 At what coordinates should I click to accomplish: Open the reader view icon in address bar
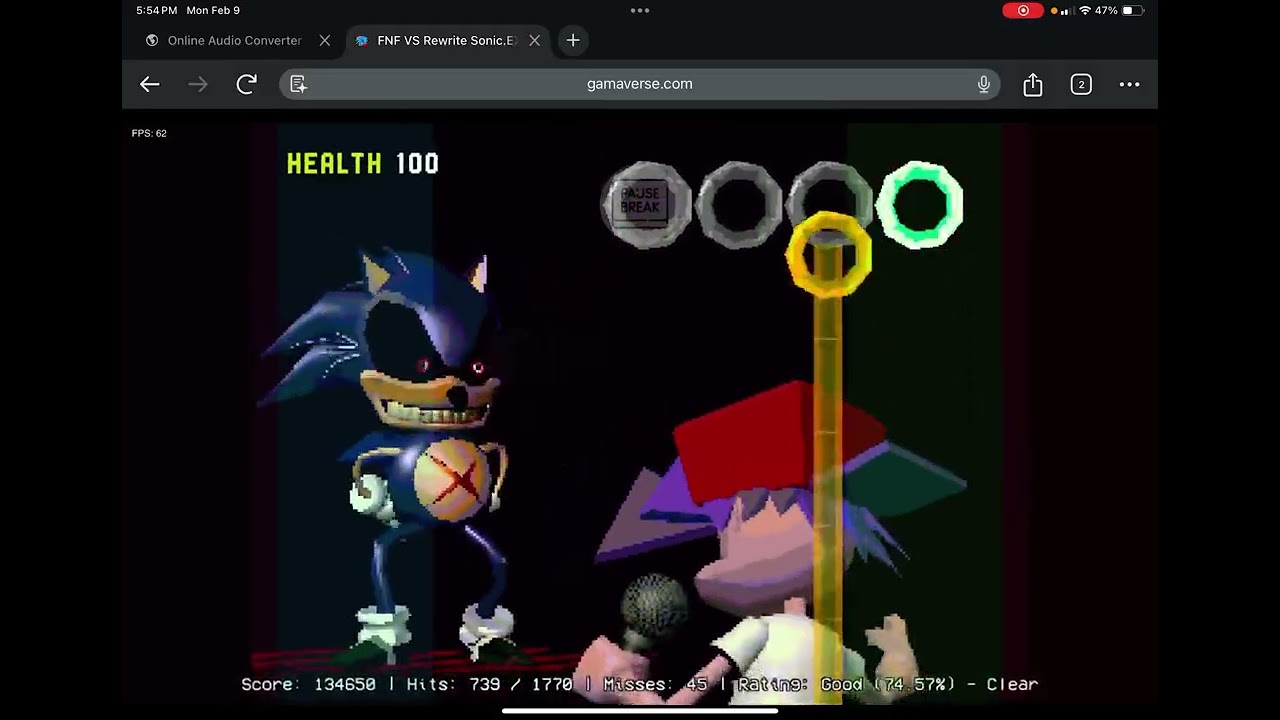pos(298,84)
